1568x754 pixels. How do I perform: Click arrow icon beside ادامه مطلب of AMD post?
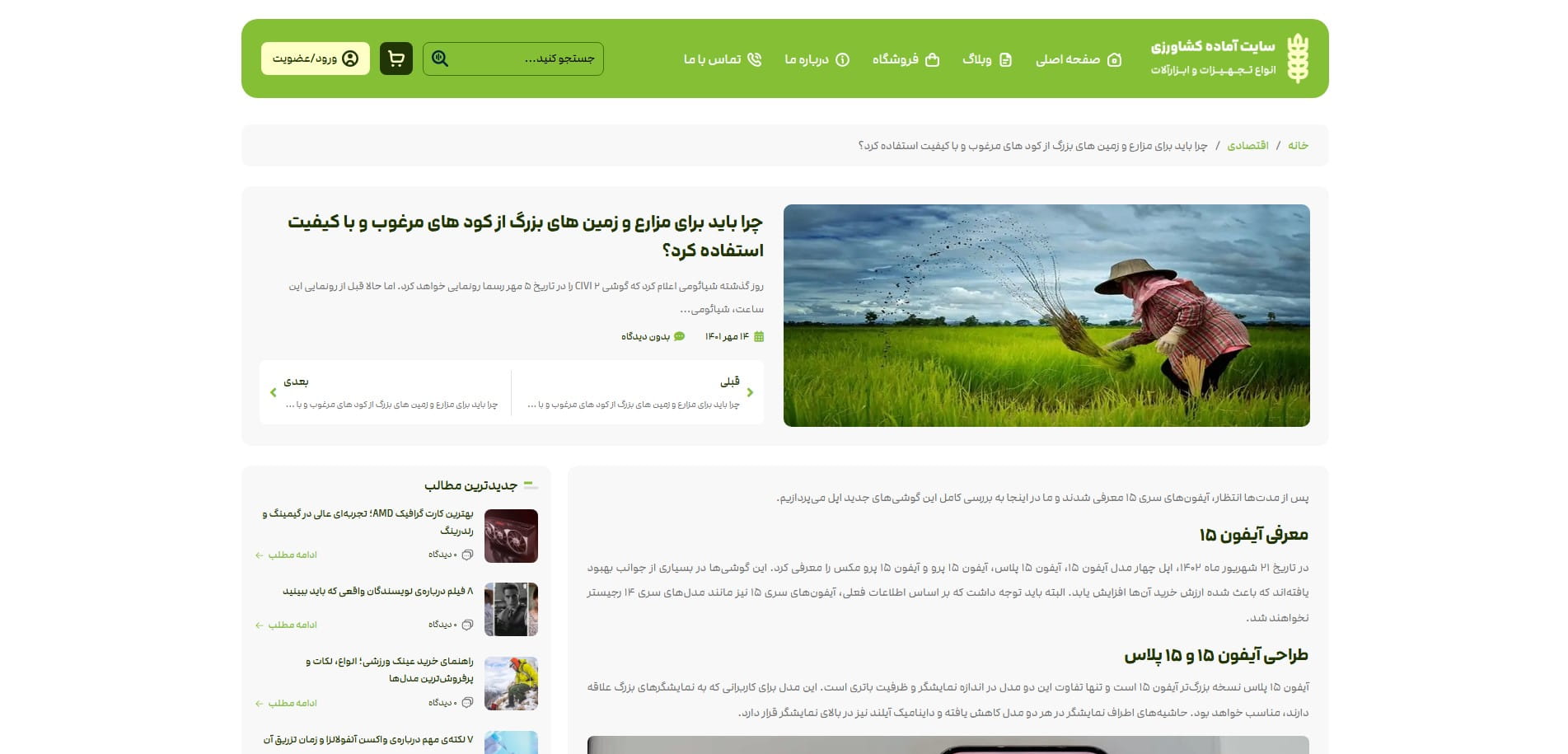(x=260, y=555)
